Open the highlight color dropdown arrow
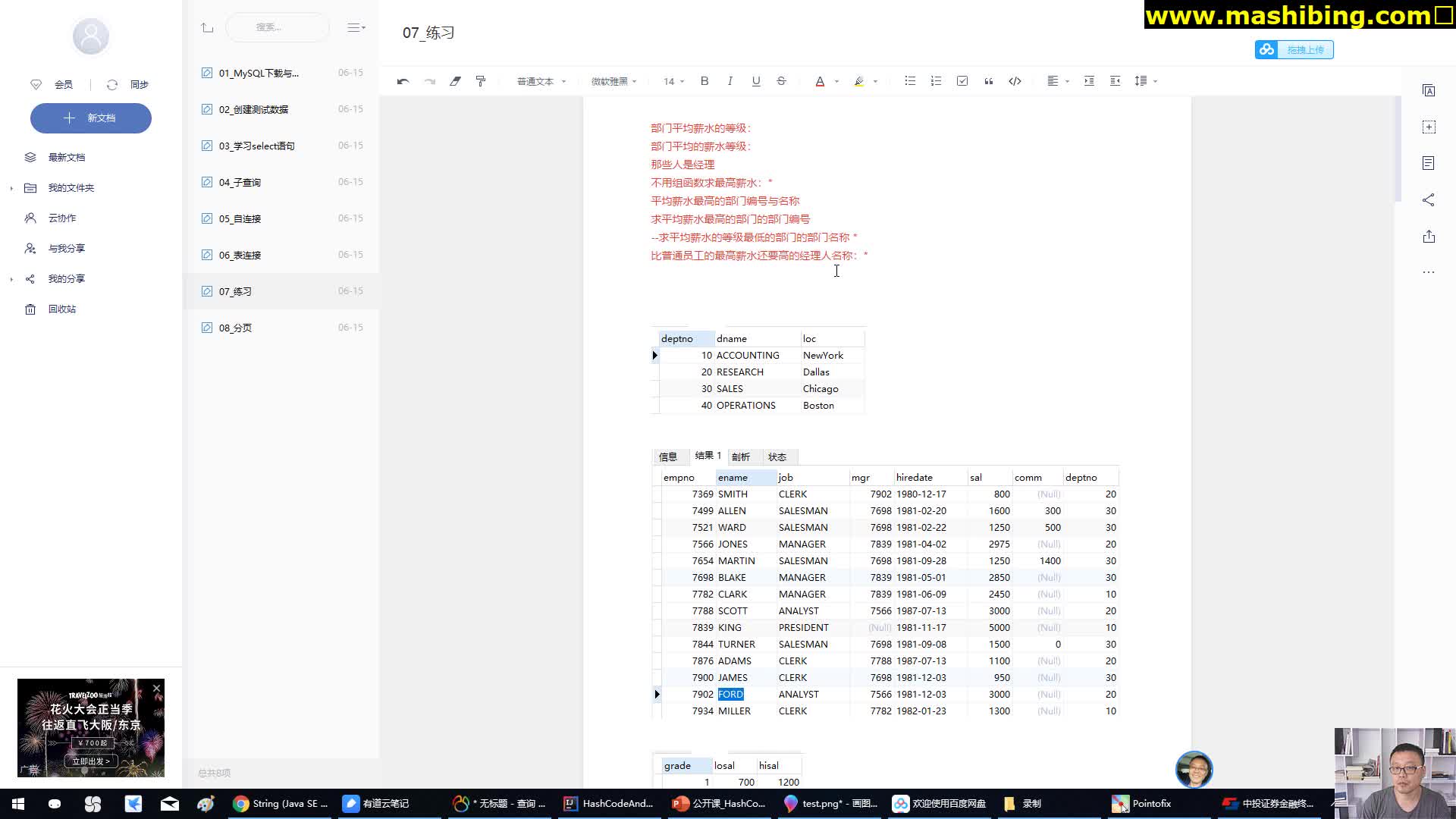The width and height of the screenshot is (1456, 819). (x=875, y=81)
